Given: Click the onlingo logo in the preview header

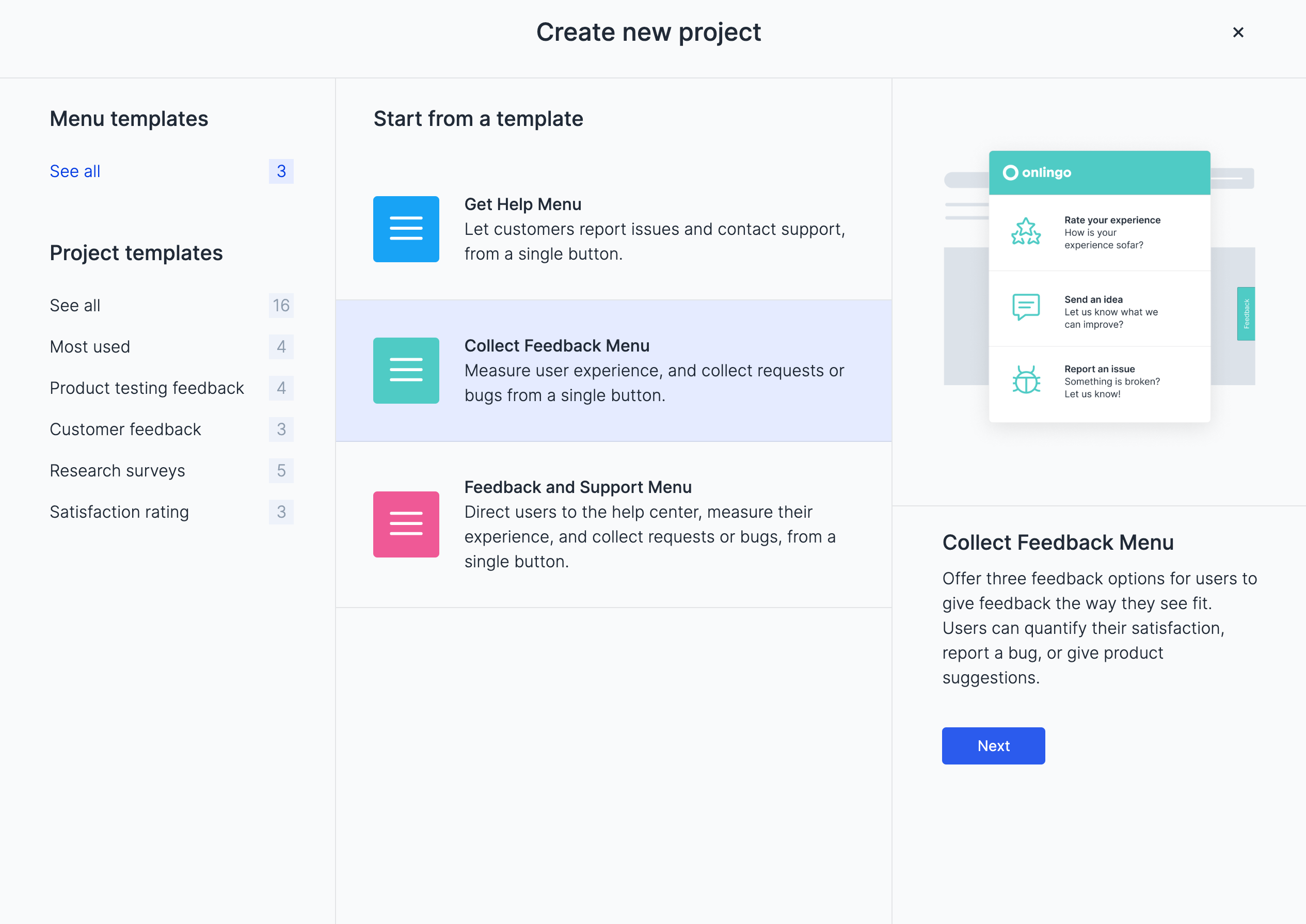Looking at the screenshot, I should click(x=1037, y=172).
